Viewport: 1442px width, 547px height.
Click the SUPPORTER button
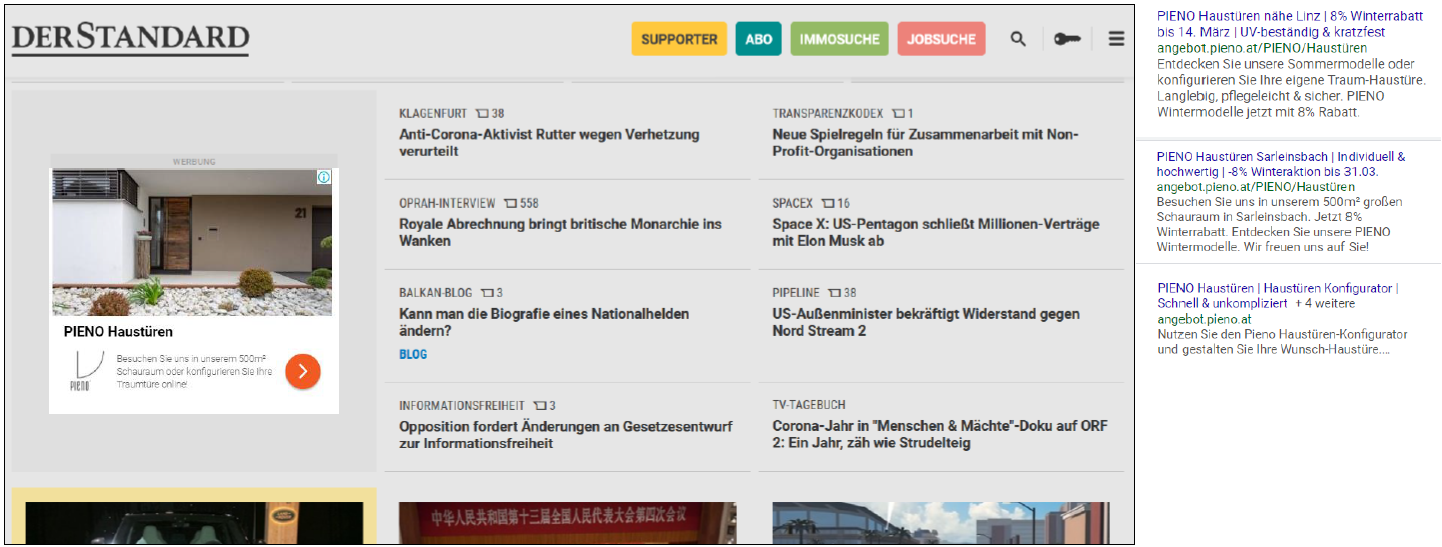click(x=679, y=39)
